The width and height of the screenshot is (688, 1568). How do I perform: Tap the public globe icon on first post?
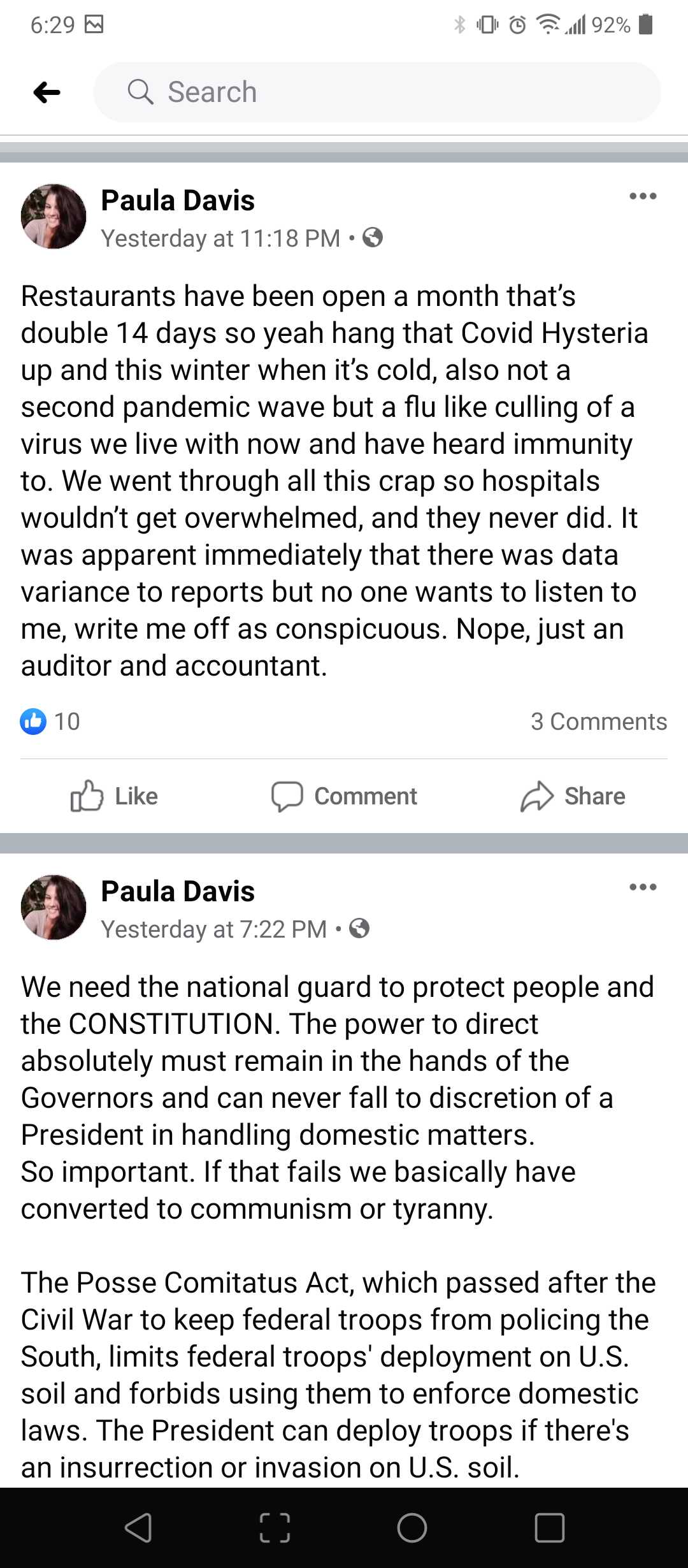coord(373,238)
